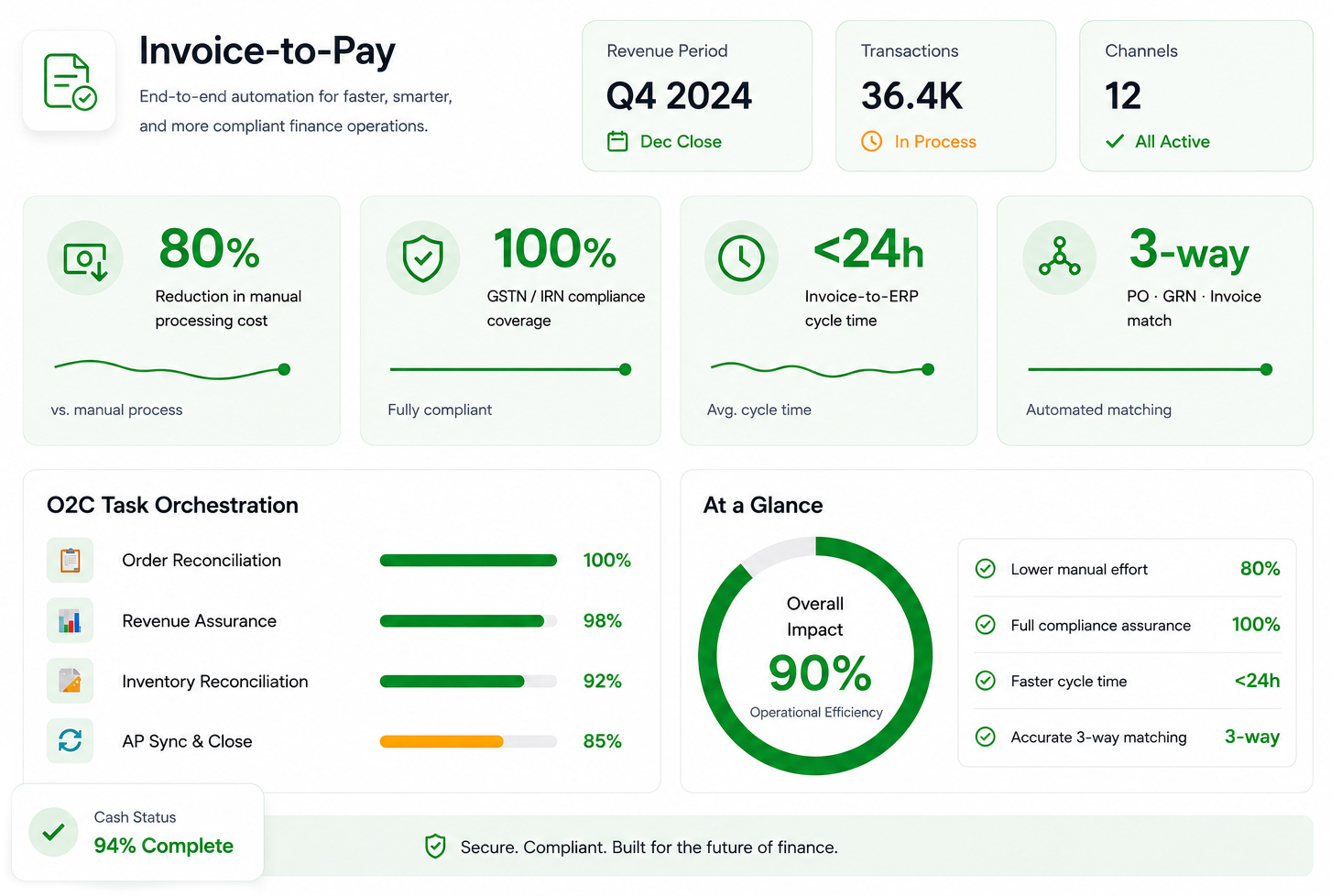Click 'Invoice-to-ERP cycle time' text
The width and height of the screenshot is (1331, 896).
[862, 309]
